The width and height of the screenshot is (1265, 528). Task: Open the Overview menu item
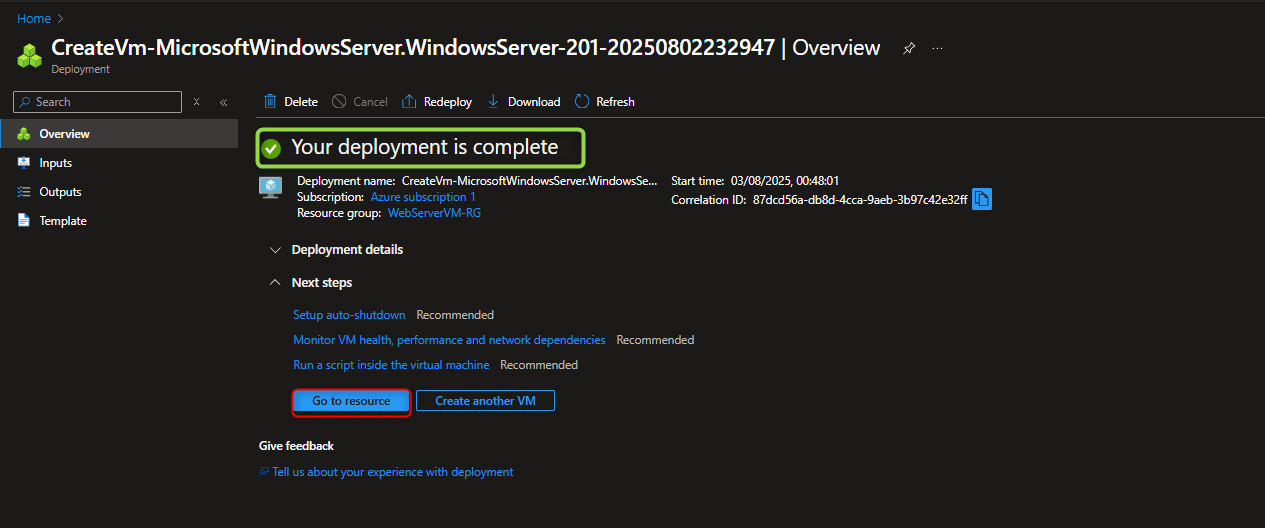click(x=119, y=134)
